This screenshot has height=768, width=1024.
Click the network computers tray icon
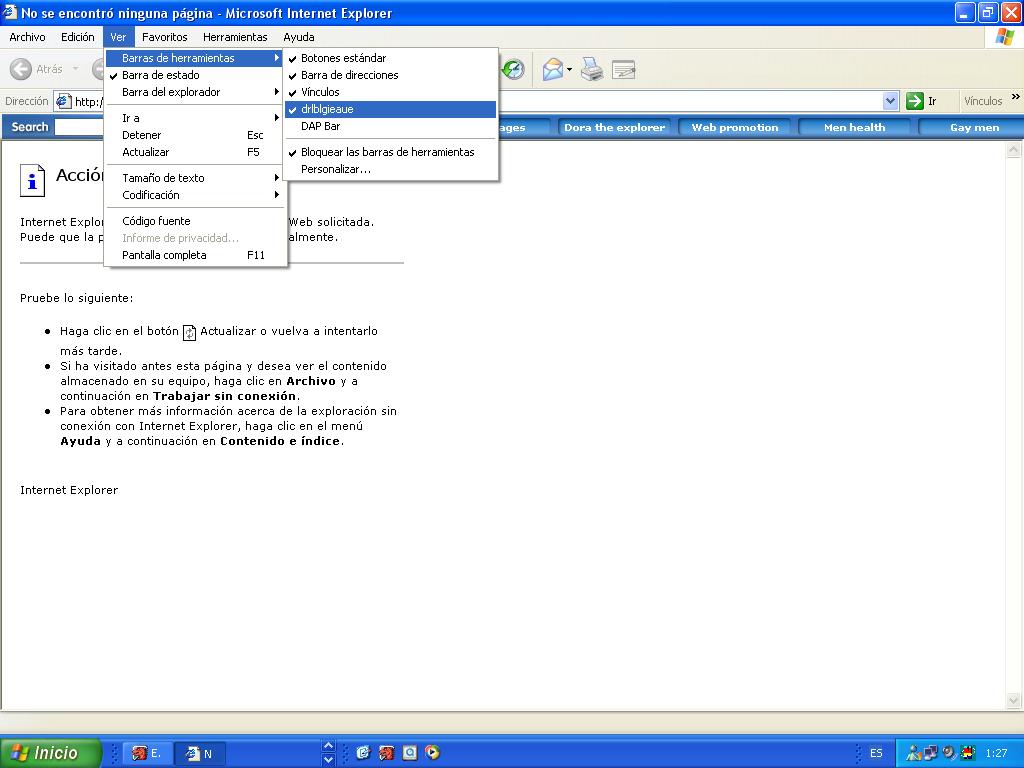931,753
